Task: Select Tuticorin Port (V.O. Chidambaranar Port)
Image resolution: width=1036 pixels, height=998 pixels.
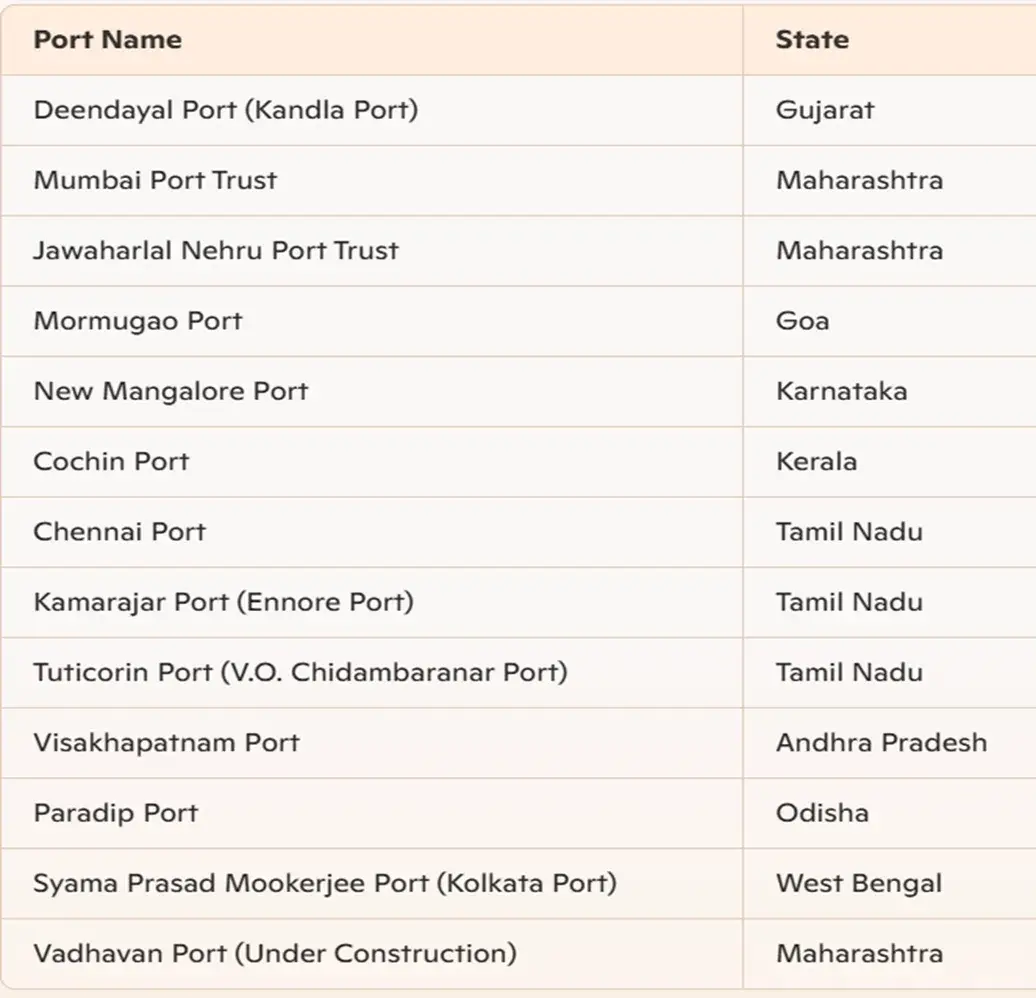Action: coord(301,672)
